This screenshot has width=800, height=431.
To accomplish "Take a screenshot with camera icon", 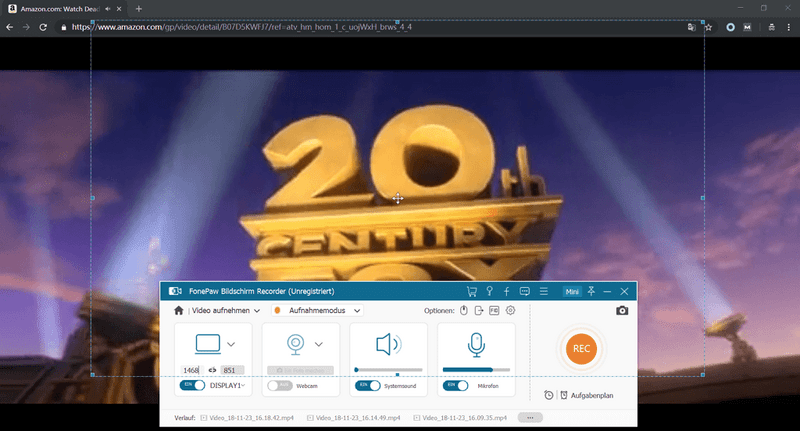I will click(622, 311).
